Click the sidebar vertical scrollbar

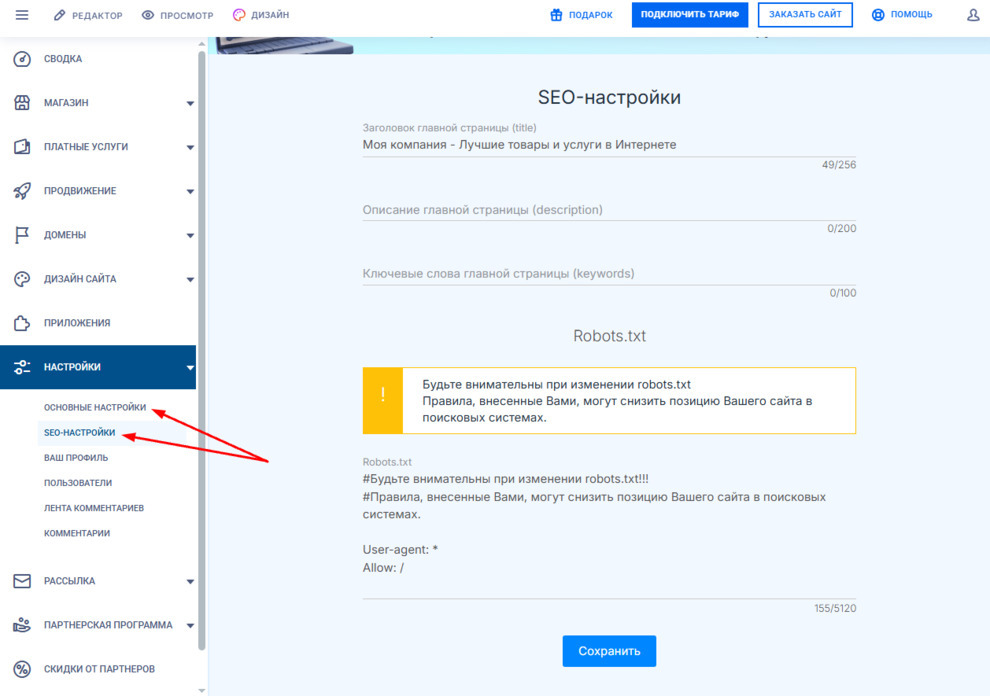pos(202,351)
